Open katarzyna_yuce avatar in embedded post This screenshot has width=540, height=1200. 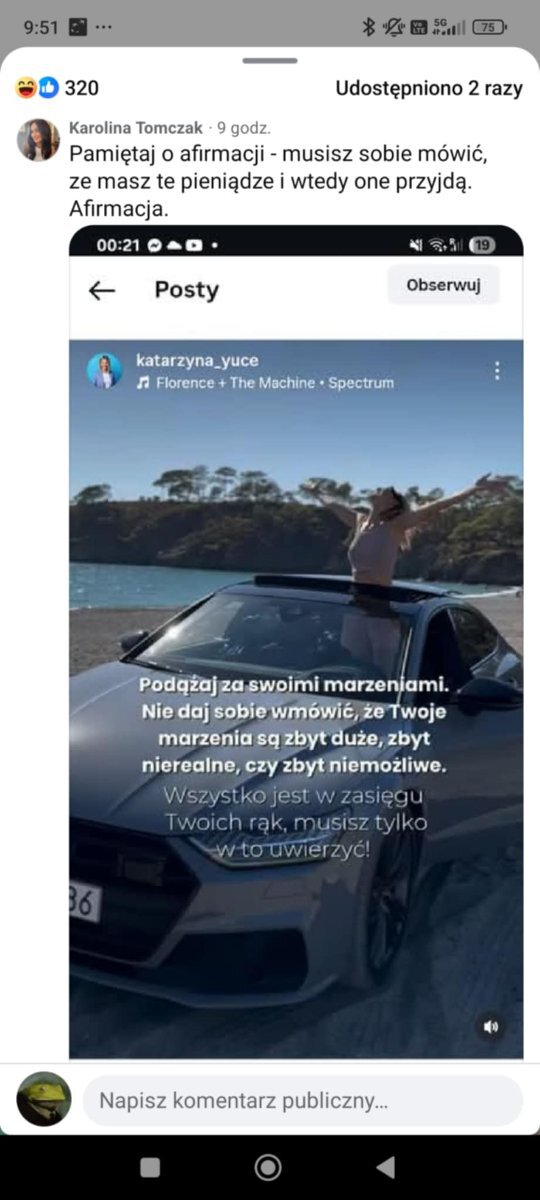click(x=104, y=371)
